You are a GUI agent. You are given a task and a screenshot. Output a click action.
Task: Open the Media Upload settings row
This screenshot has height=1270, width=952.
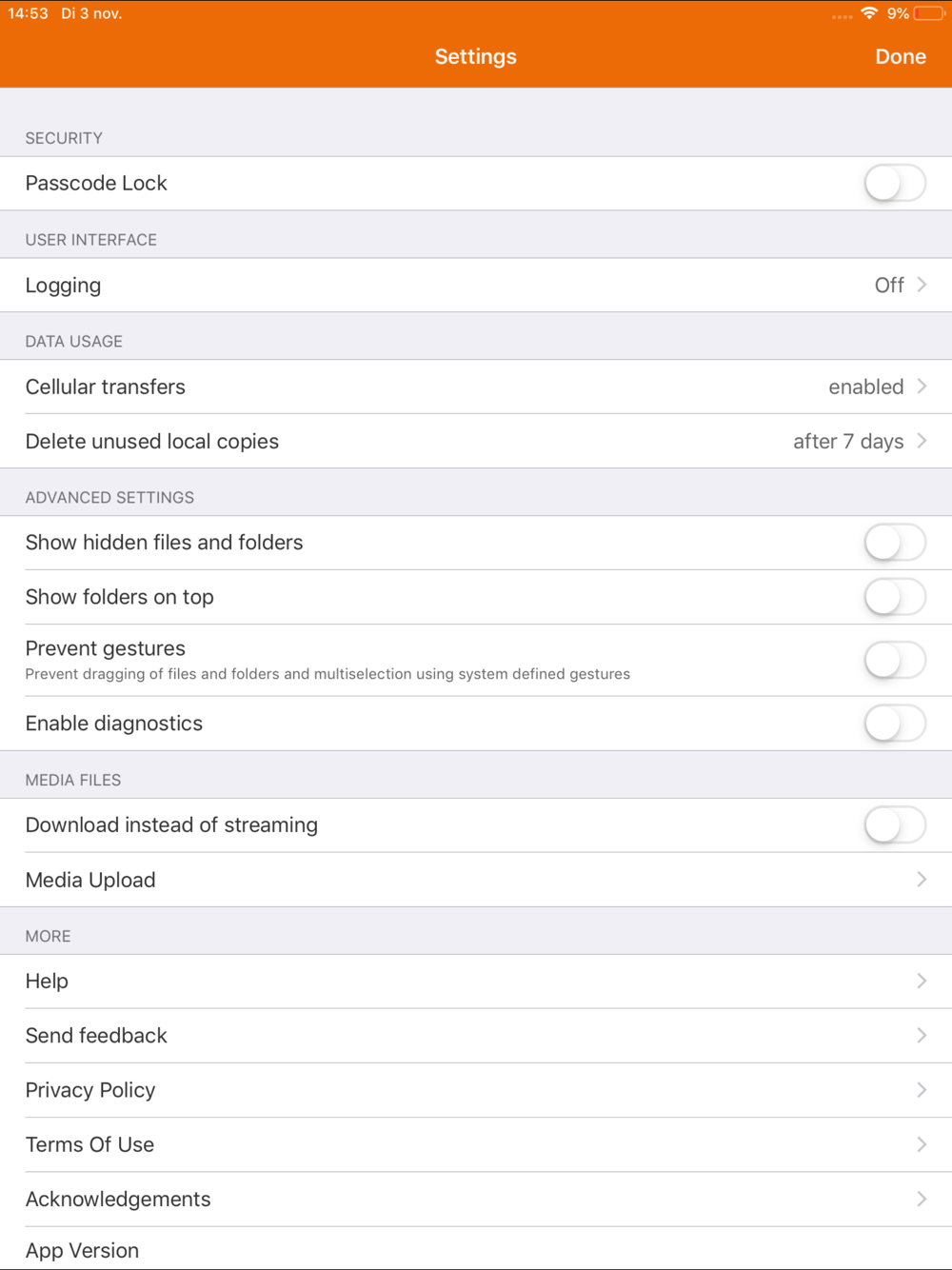[476, 880]
